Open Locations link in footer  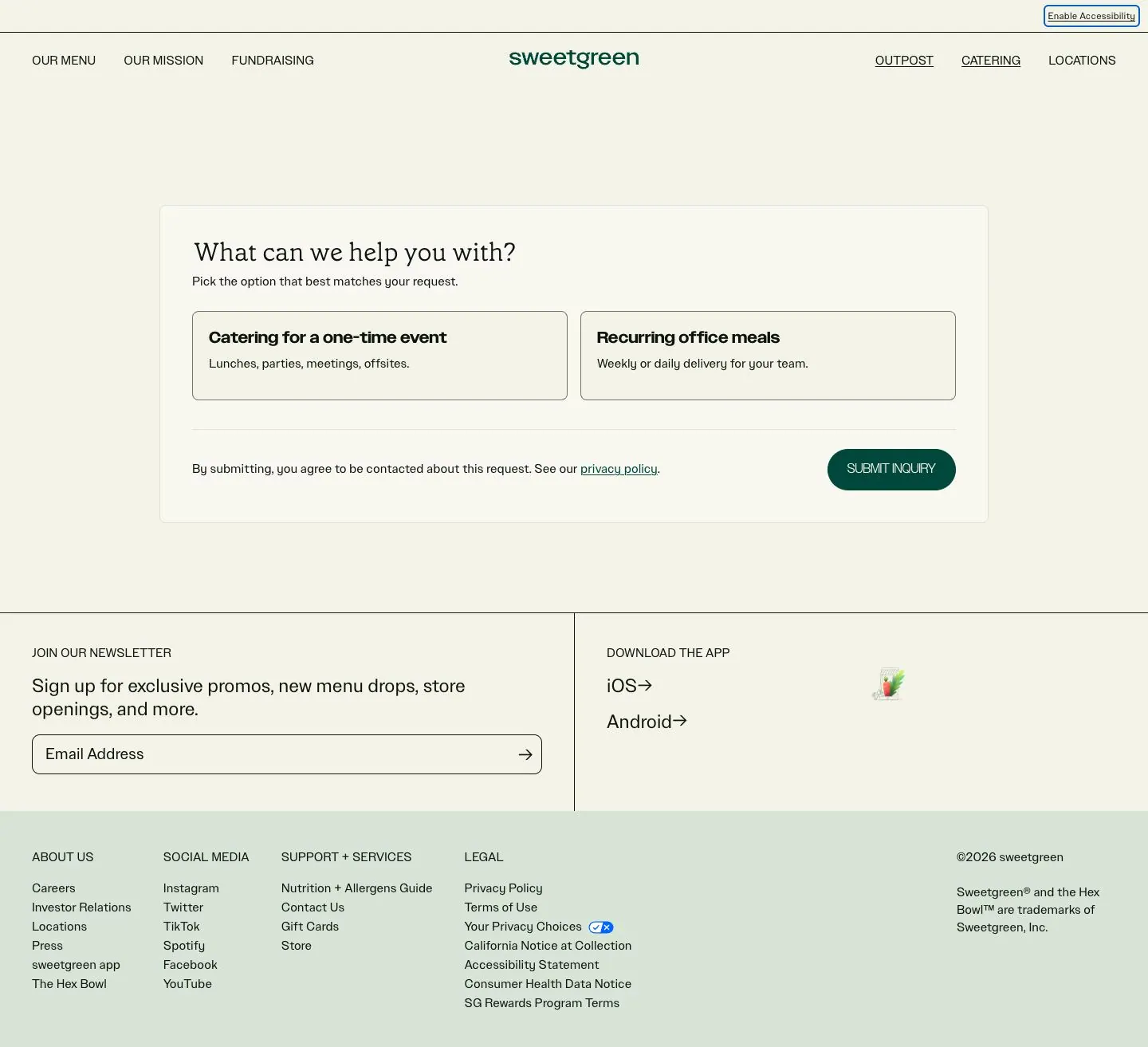click(59, 927)
